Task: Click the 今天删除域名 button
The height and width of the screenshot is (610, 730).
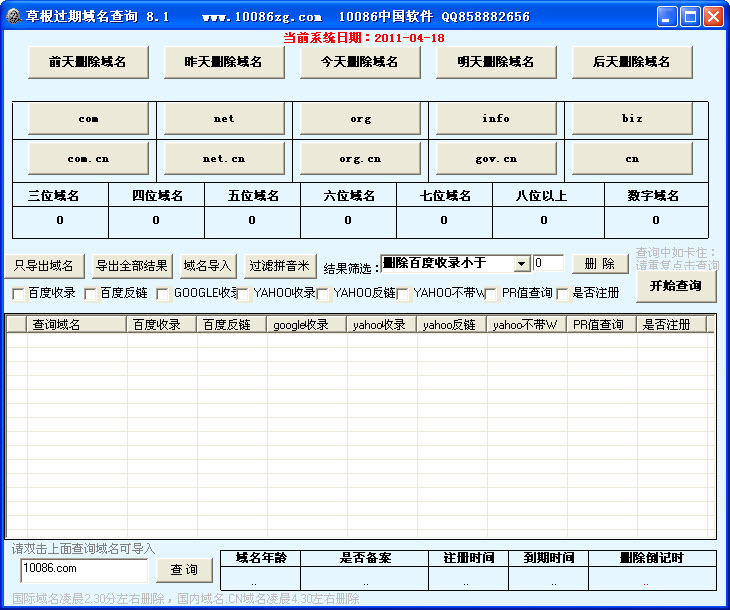Action: click(360, 62)
